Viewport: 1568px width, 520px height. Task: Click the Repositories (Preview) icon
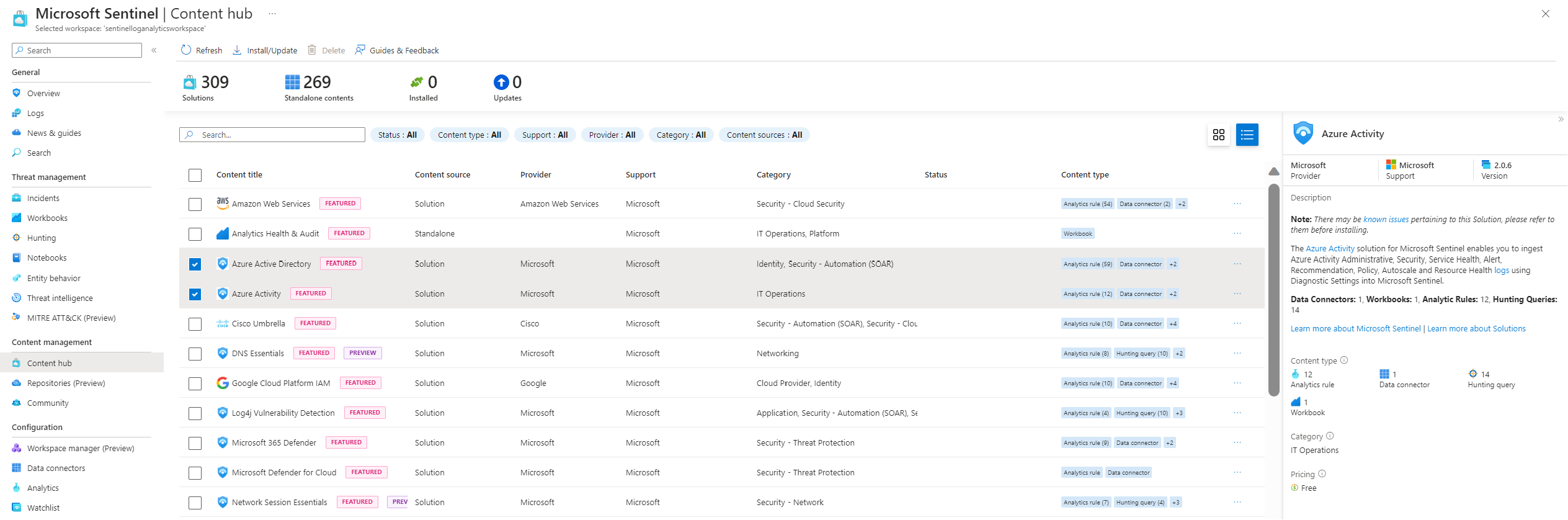point(17,383)
